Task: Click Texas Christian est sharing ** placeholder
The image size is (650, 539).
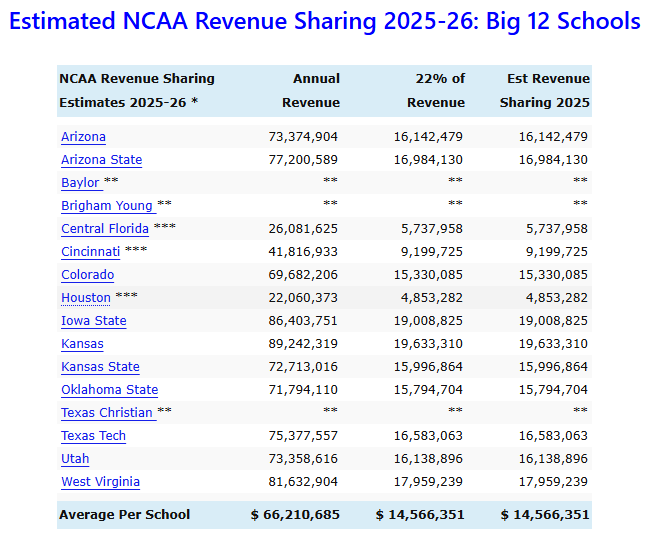Action: coord(580,410)
